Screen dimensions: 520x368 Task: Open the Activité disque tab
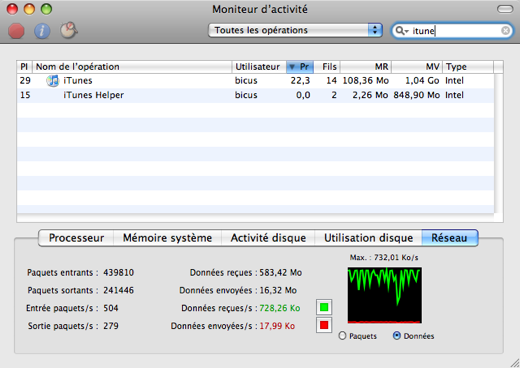click(268, 238)
